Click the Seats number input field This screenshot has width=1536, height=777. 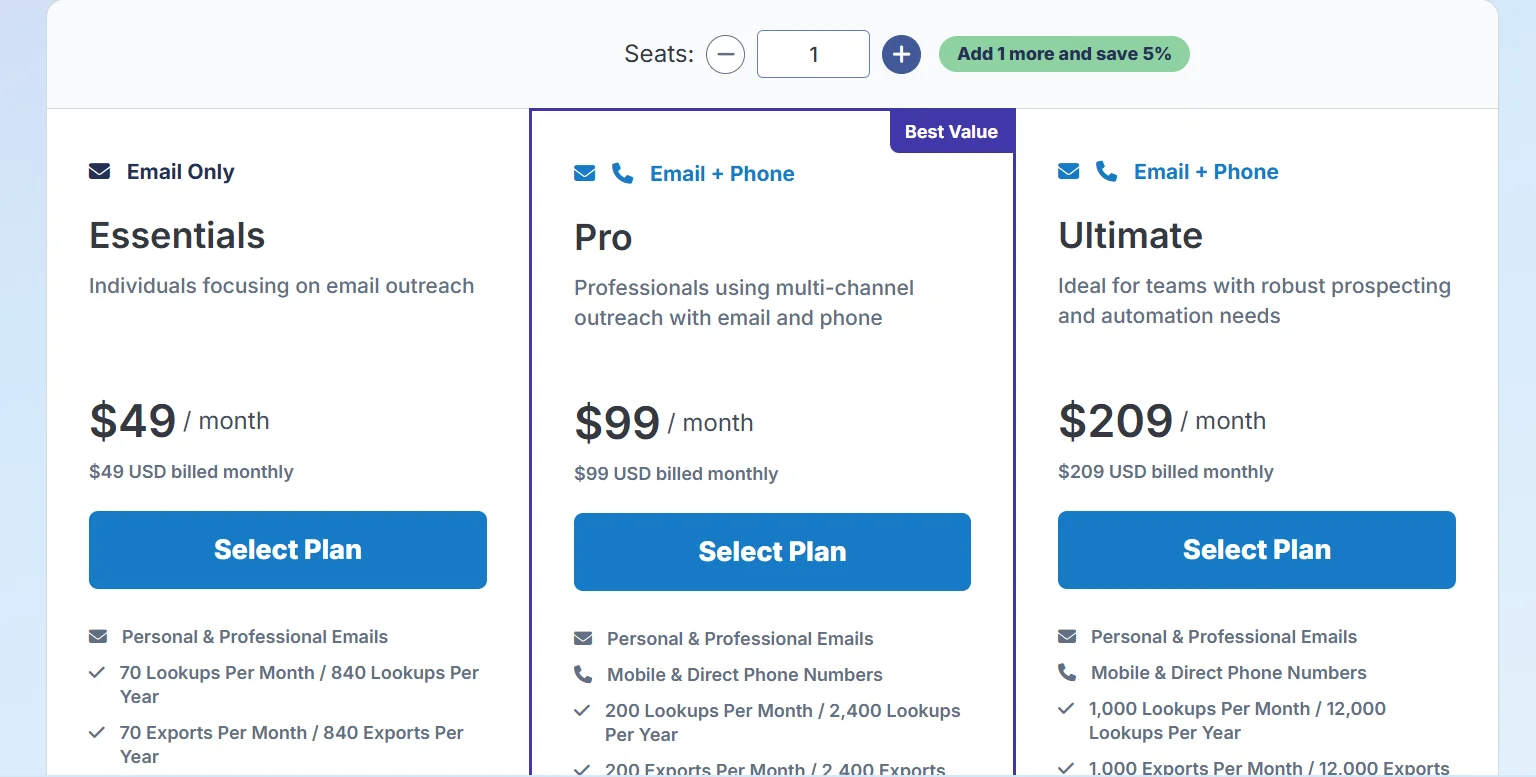(813, 54)
